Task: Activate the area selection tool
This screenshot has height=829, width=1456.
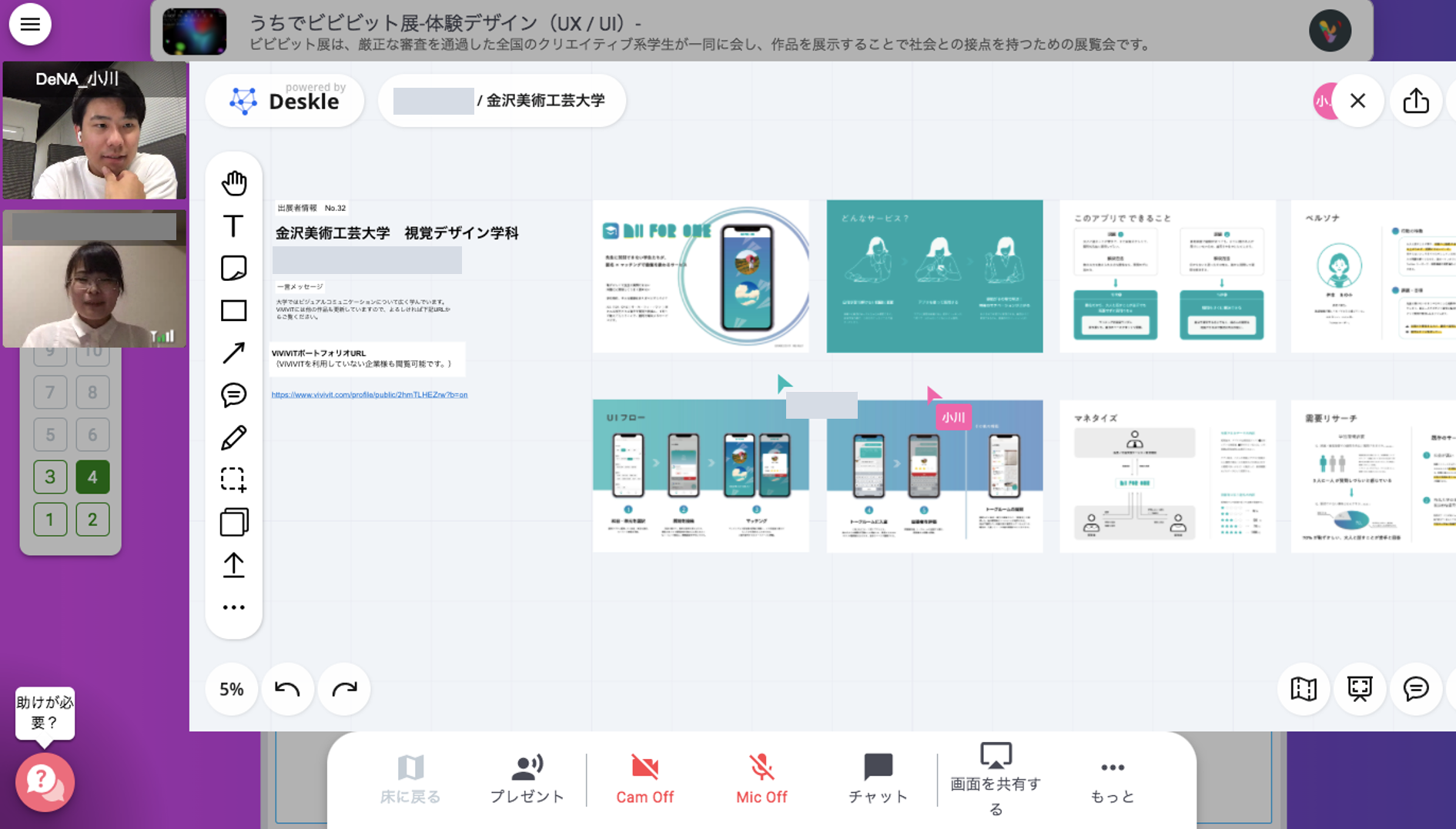Action: (233, 480)
